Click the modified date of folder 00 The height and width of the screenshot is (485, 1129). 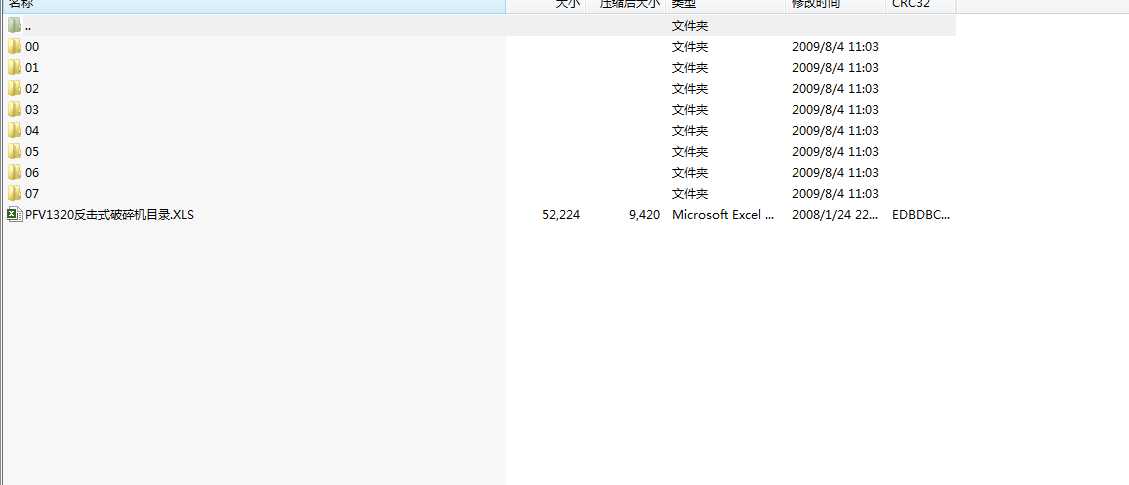click(835, 47)
